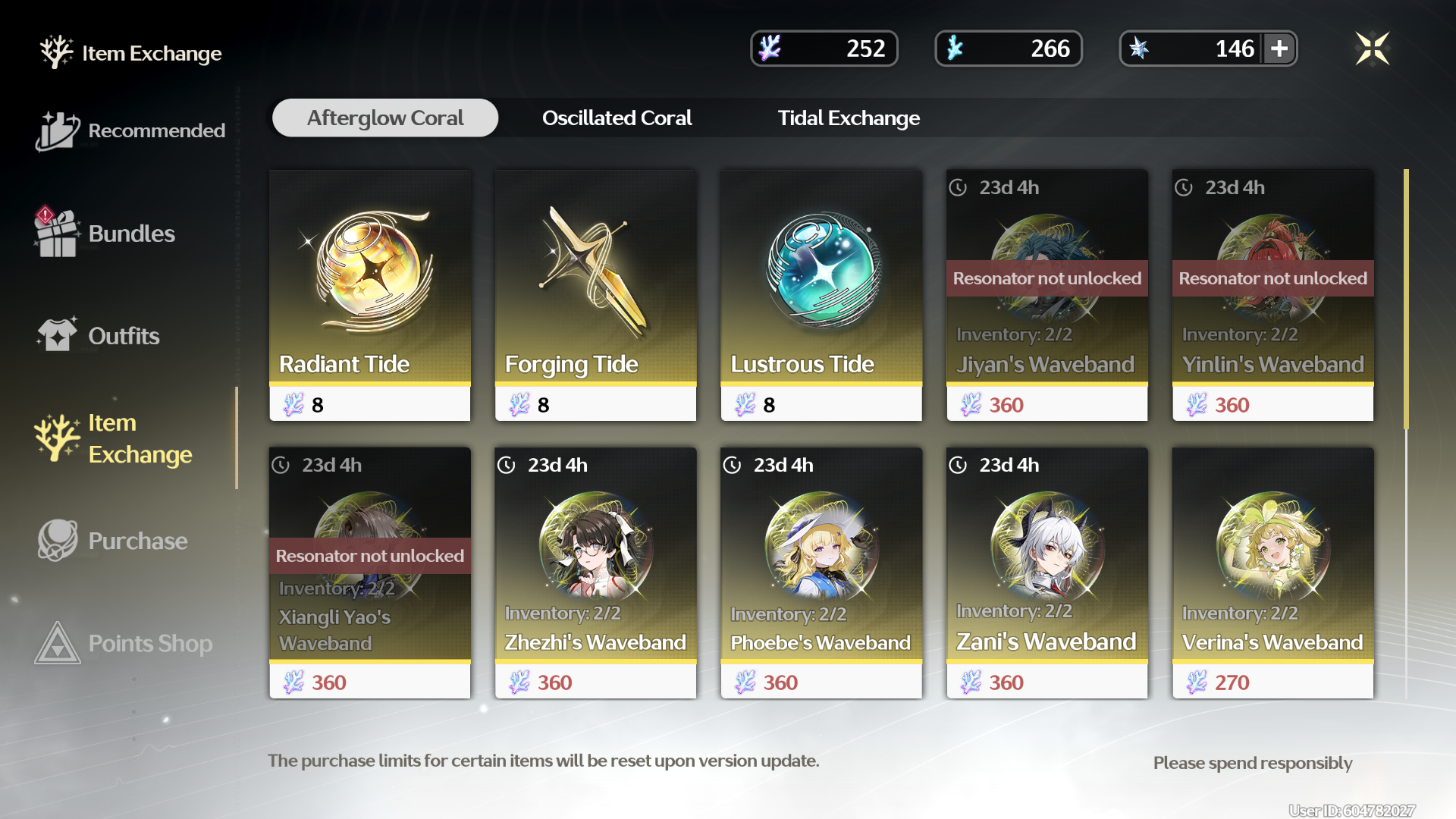Image resolution: width=1456 pixels, height=819 pixels.
Task: Click the Afterglow Coral 252 currency counter
Action: [x=824, y=49]
